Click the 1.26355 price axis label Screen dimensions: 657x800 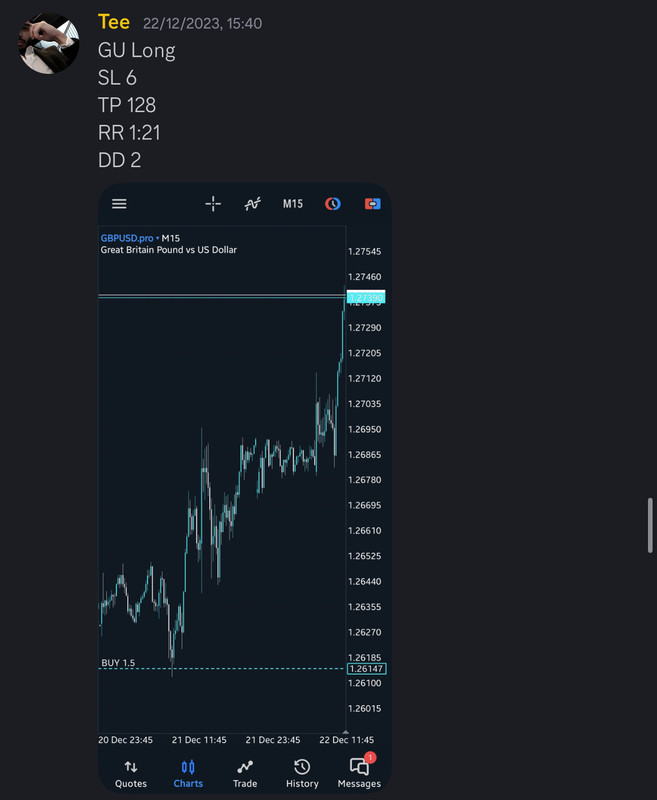tap(364, 607)
